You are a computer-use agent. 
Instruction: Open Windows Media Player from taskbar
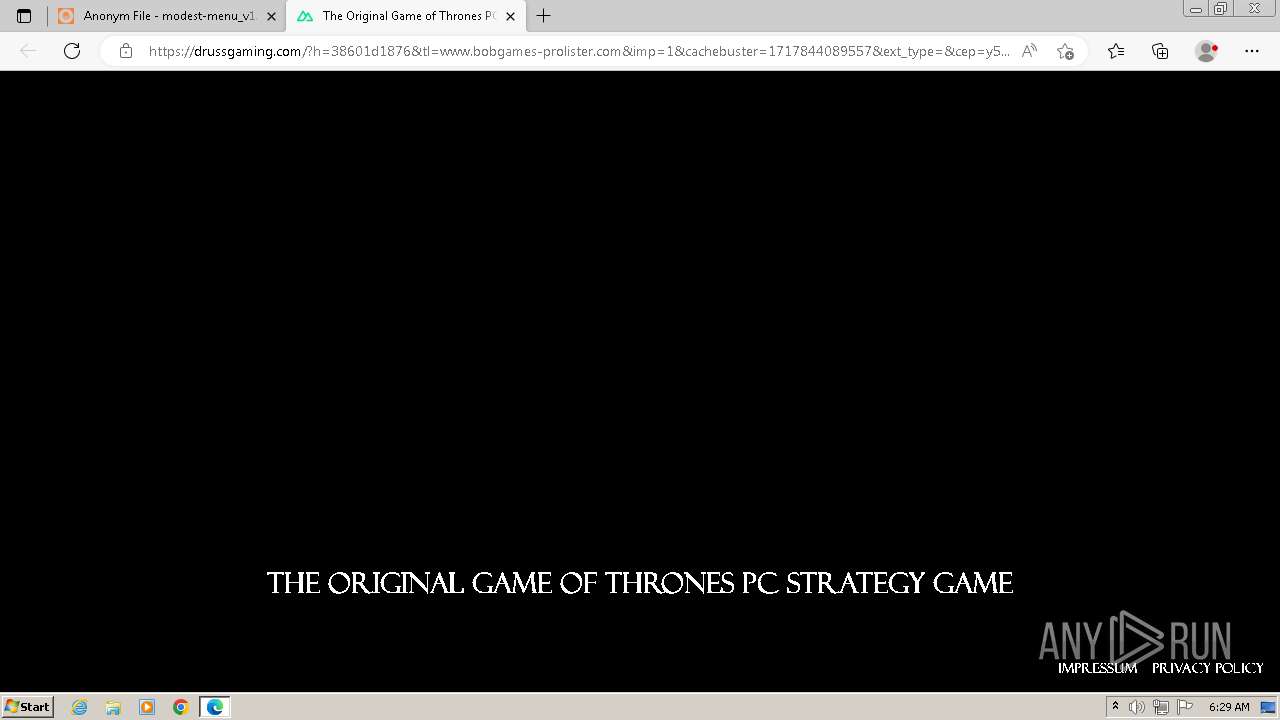click(x=147, y=707)
